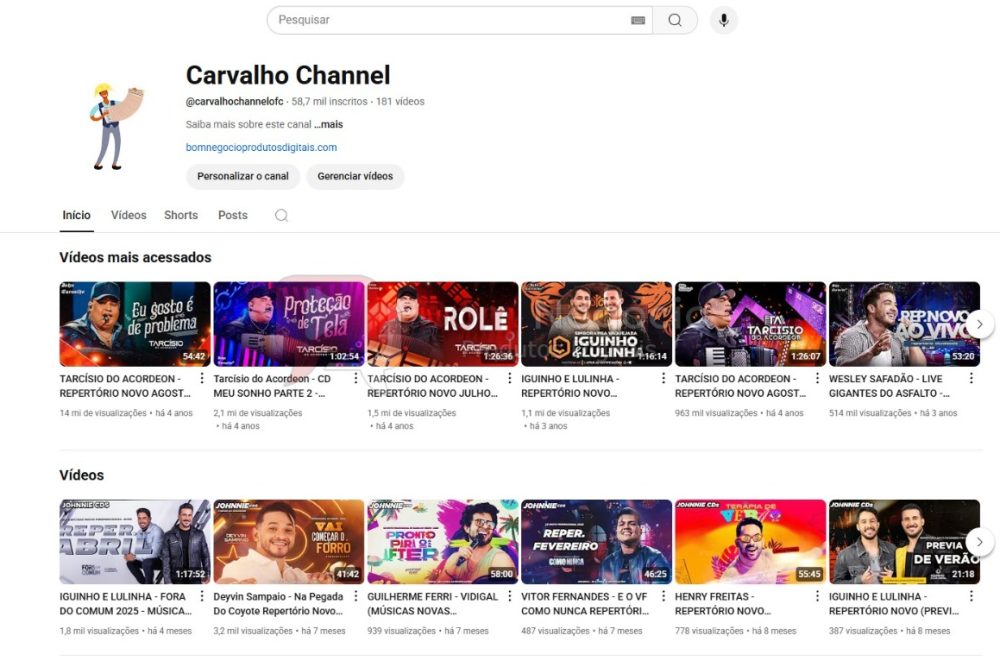Open options menu for Iguinho e Lulinha Previa video
The width and height of the screenshot is (1000, 667).
click(x=971, y=596)
